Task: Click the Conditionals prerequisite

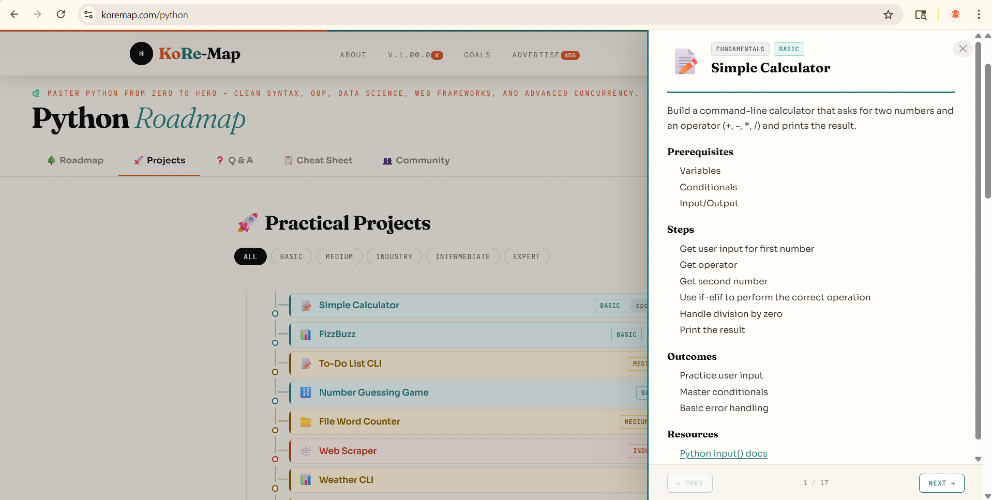Action: (708, 187)
